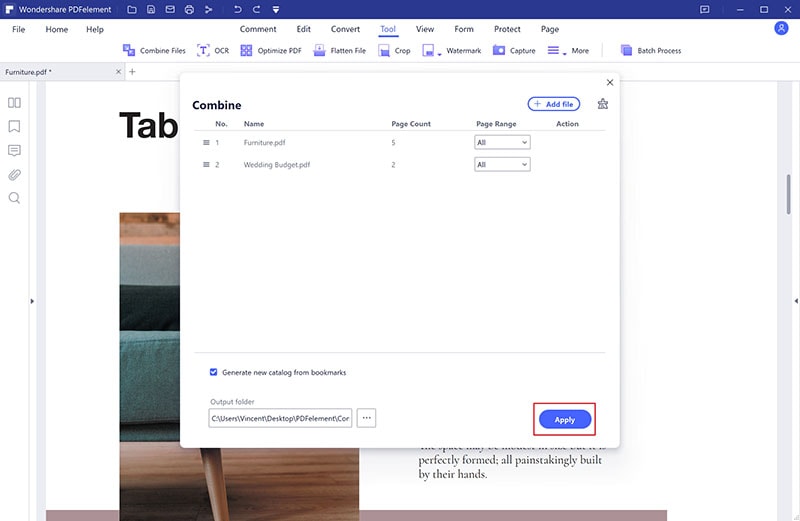Print document with printer icon

pos(189,9)
